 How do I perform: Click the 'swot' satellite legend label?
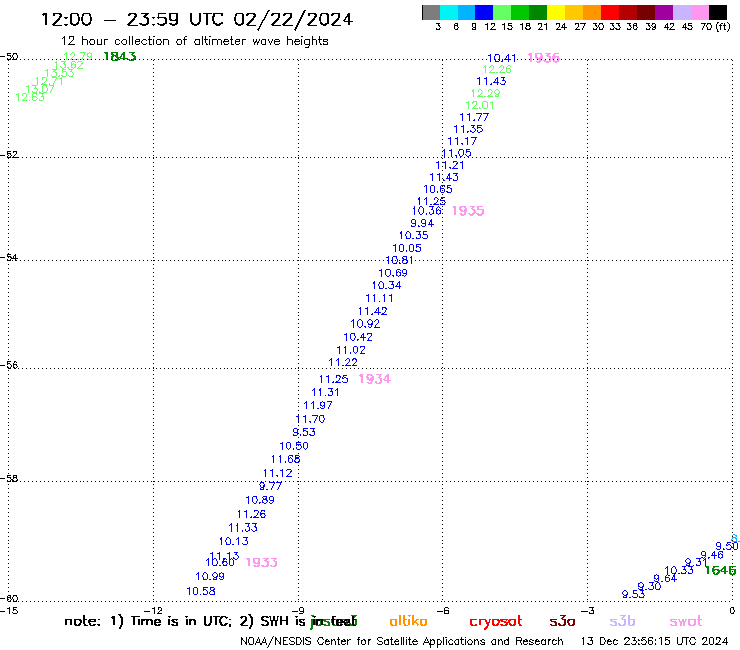coord(686,622)
